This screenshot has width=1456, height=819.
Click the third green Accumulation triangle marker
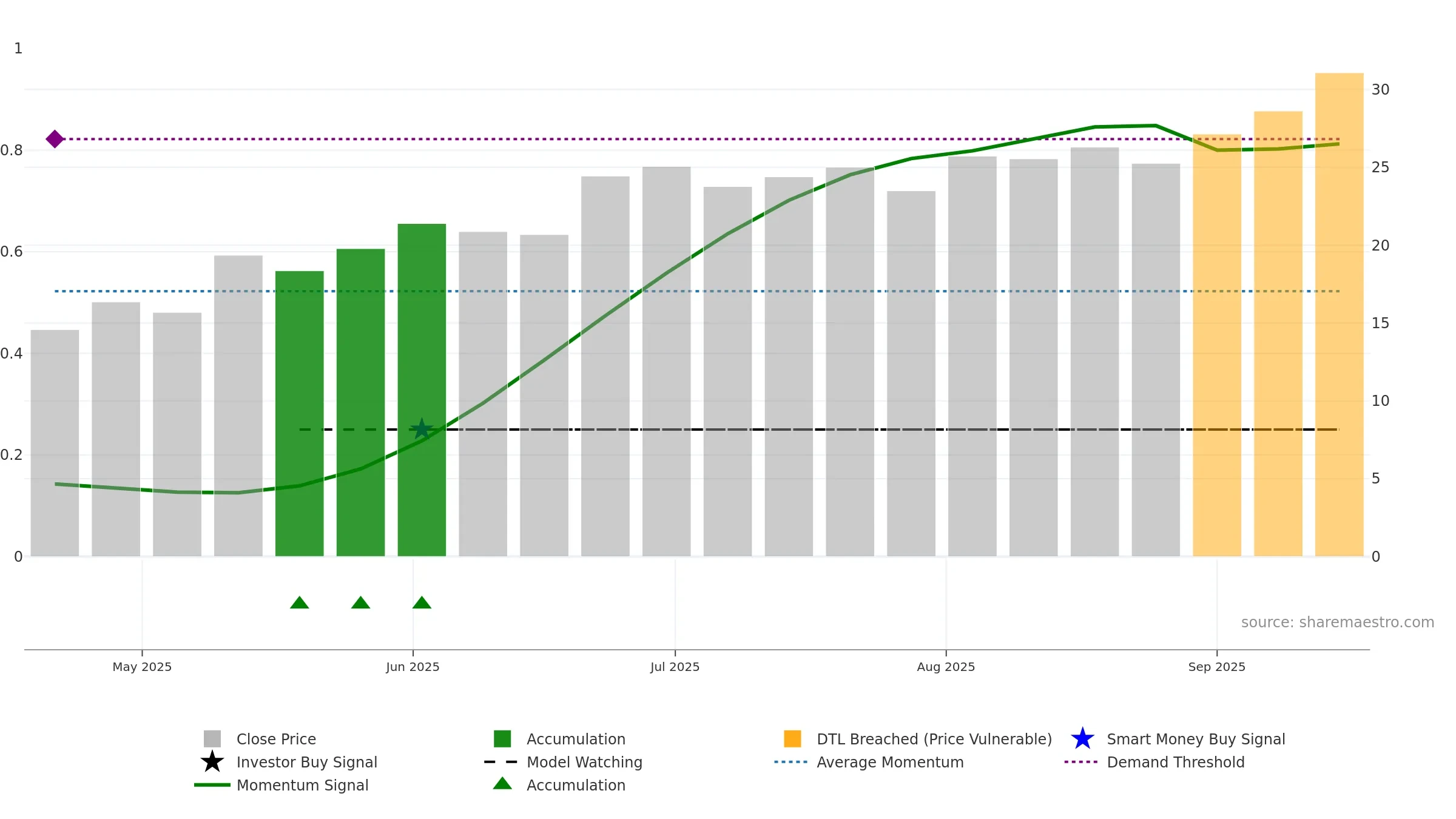coord(422,602)
